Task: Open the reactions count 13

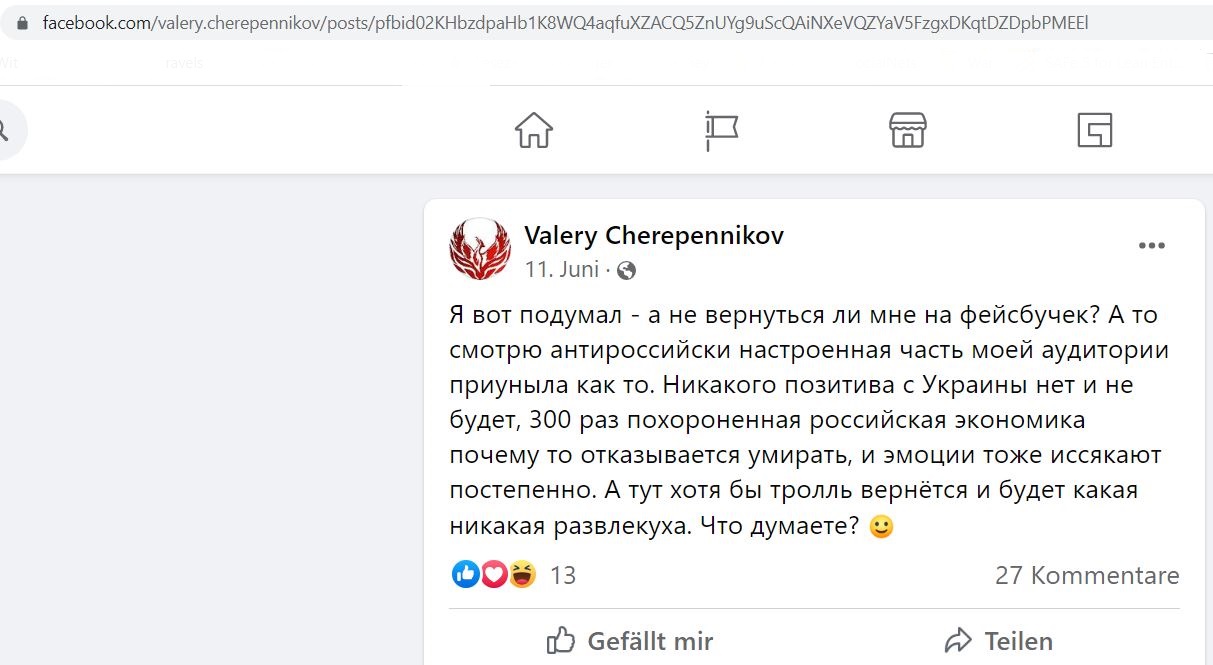Action: point(563,575)
